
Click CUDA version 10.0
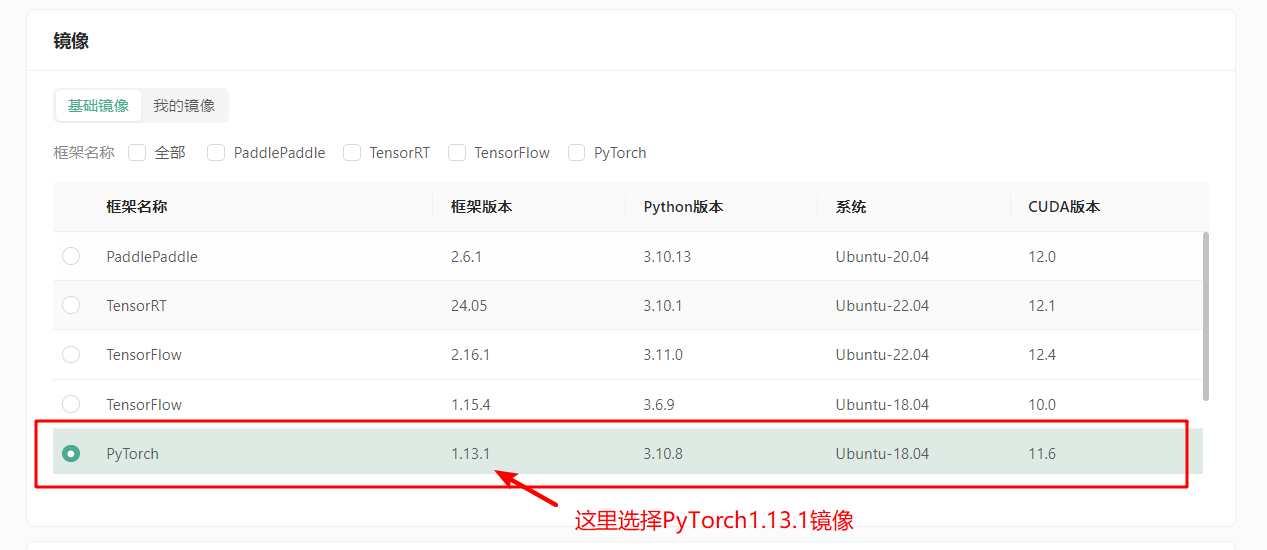point(1042,405)
